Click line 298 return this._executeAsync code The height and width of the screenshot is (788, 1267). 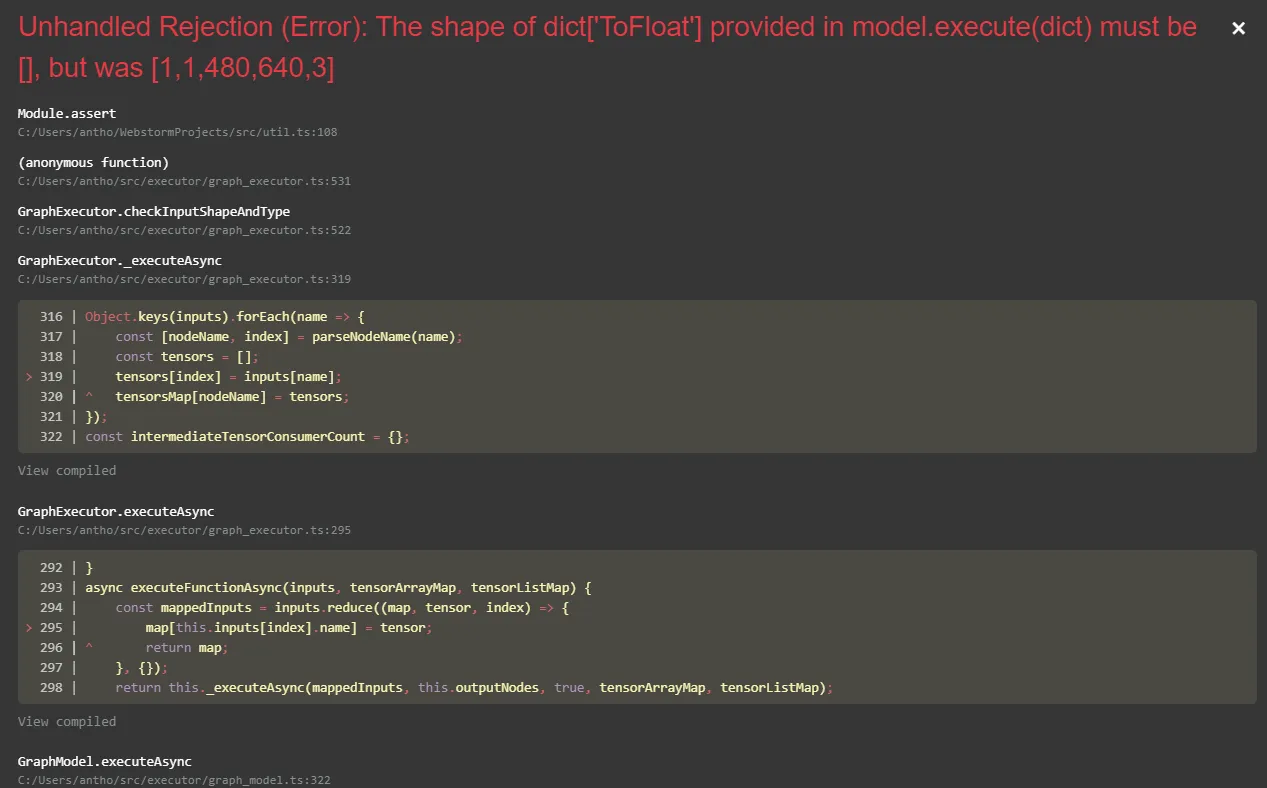473,688
